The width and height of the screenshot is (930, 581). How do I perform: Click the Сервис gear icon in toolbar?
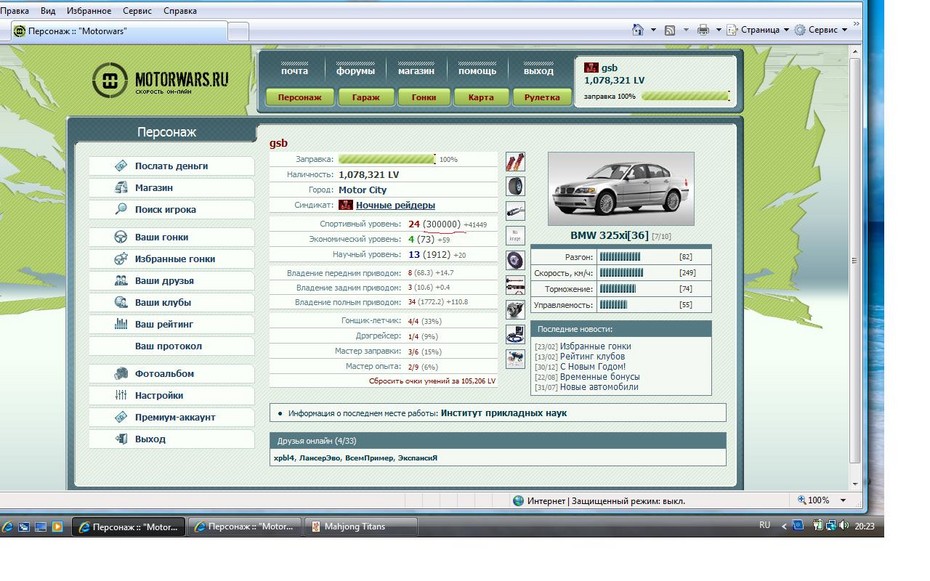pos(800,30)
